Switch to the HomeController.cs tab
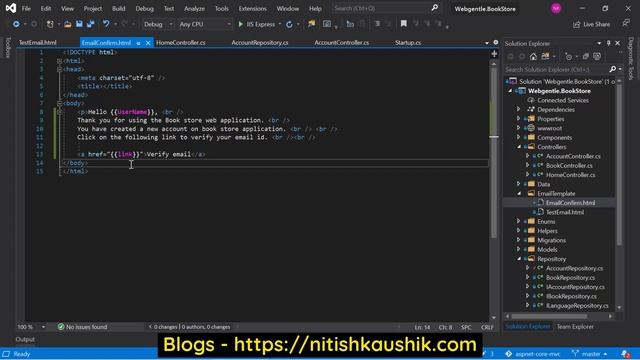Image resolution: width=640 pixels, height=360 pixels. (x=181, y=42)
